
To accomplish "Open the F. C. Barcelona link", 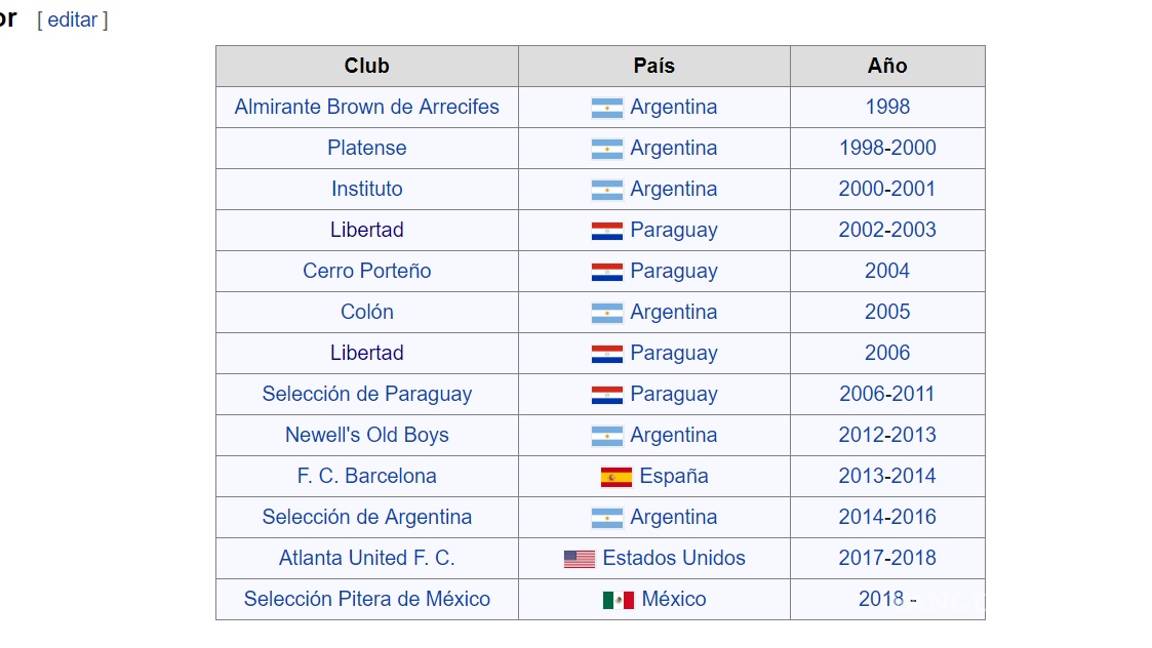I will pos(366,476).
